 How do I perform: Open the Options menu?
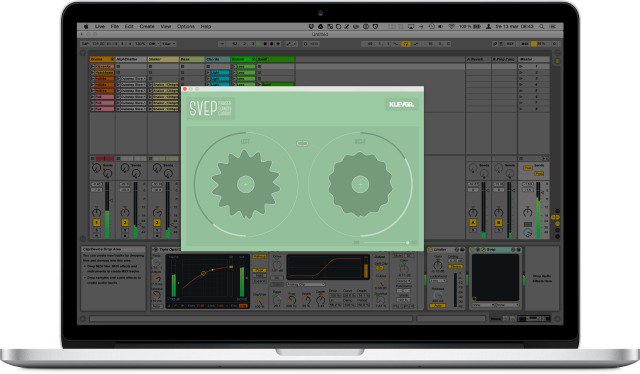pyautogui.click(x=186, y=27)
